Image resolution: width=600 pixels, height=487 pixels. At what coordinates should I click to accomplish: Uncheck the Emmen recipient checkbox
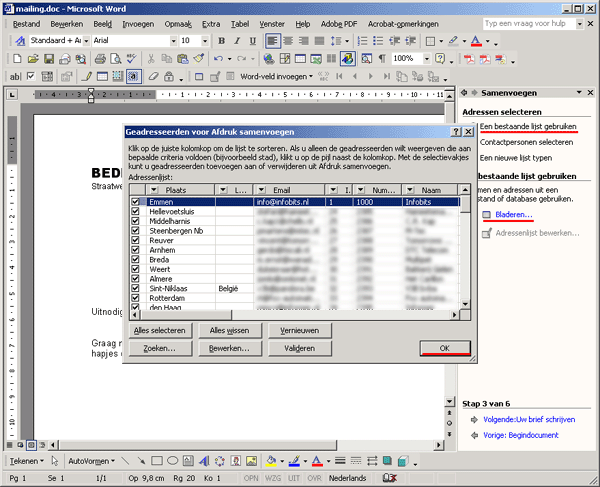pyautogui.click(x=136, y=202)
